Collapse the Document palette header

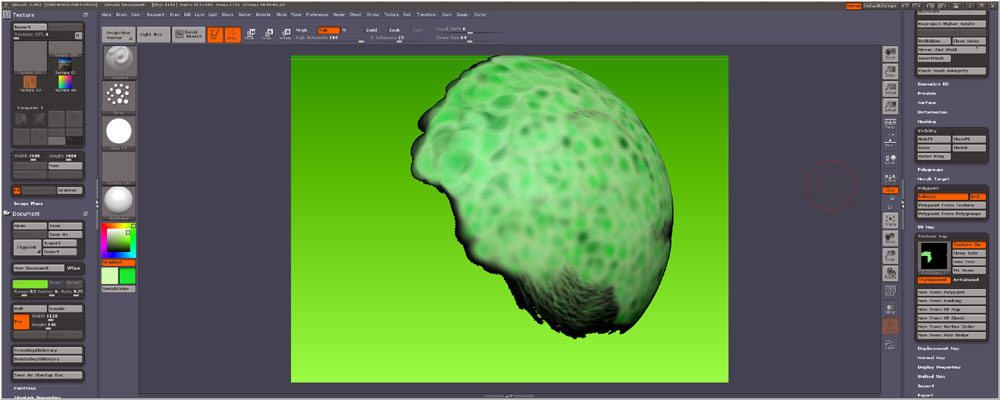coord(26,213)
